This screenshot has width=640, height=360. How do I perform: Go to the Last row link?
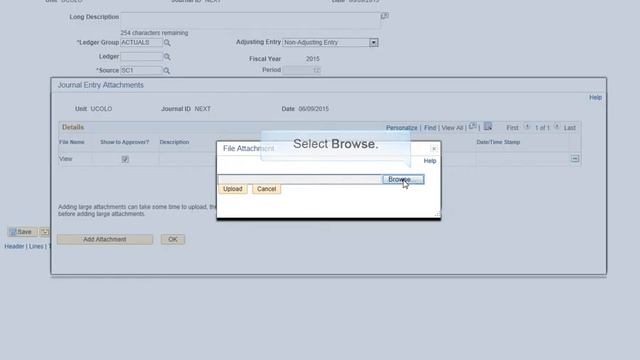569,128
